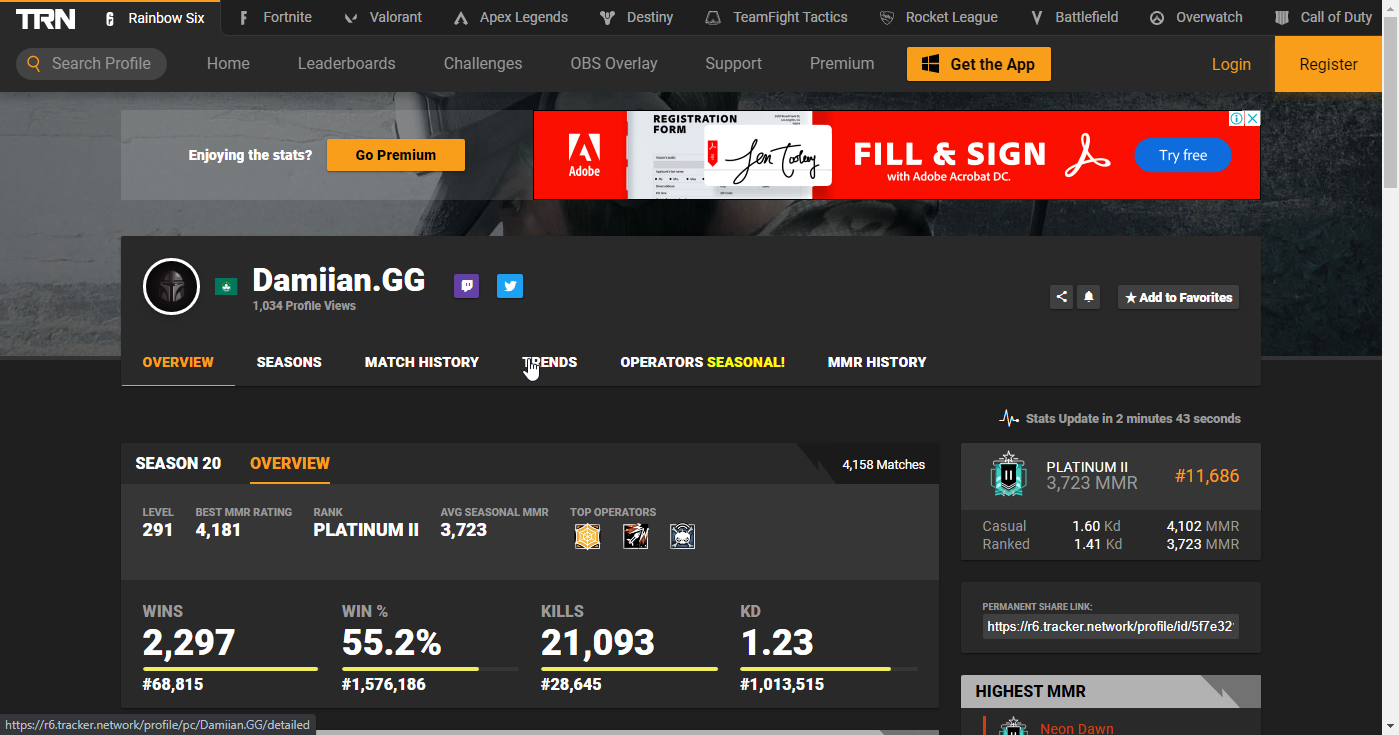Add the profile to Favorites

1178,297
